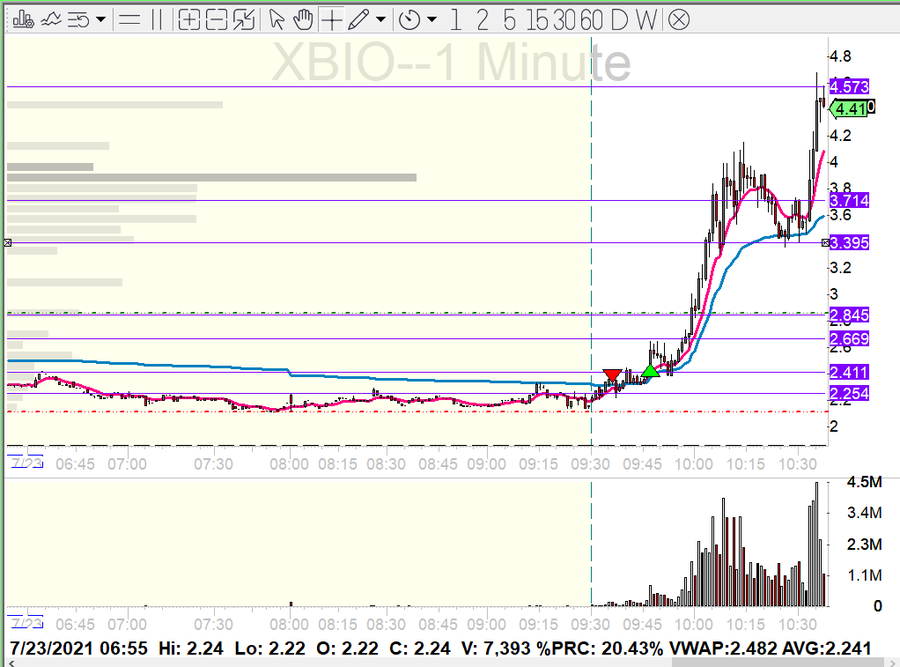The width and height of the screenshot is (900, 667).
Task: Click the list-with-arrow template icon
Action: coord(79,20)
